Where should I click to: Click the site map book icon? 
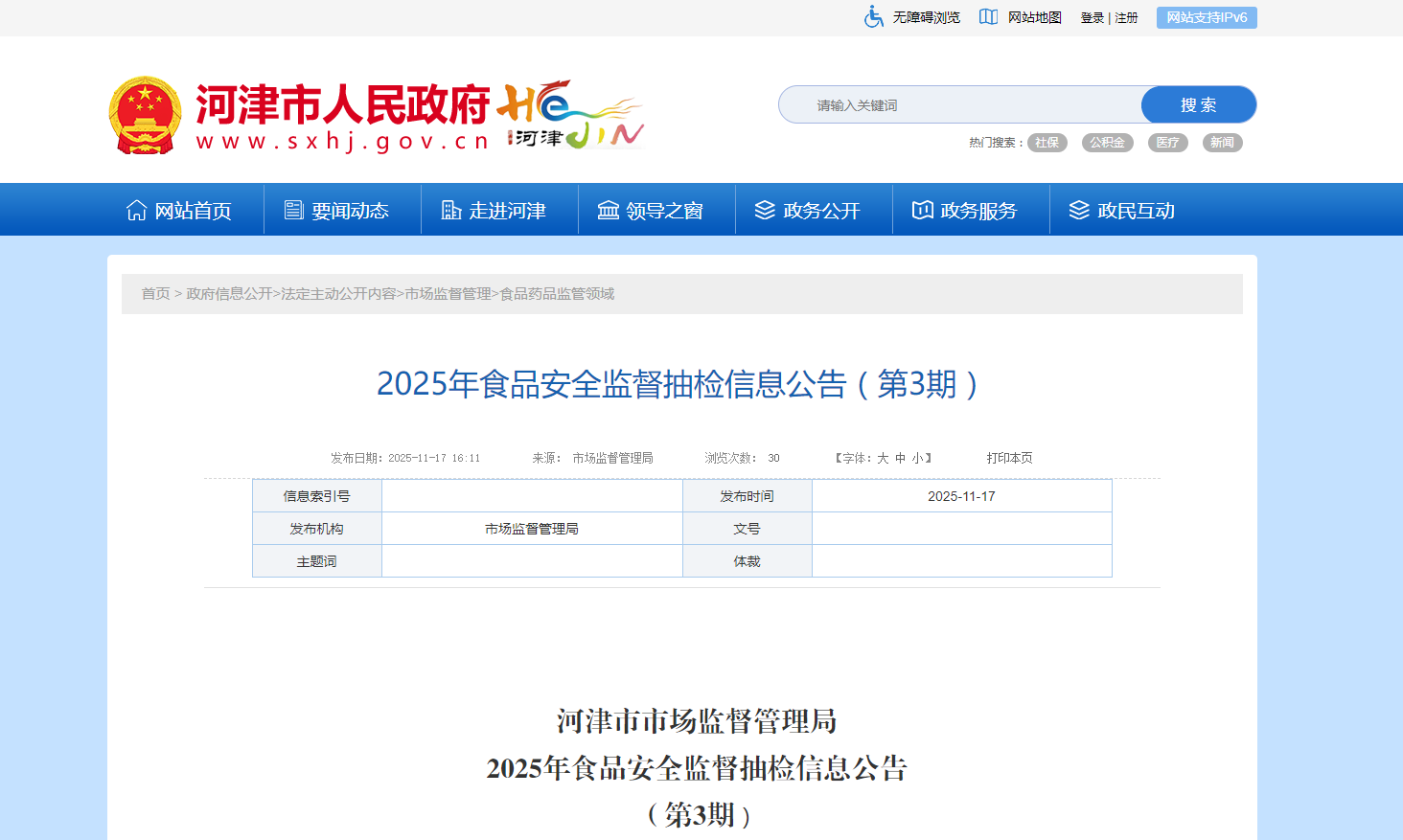tap(988, 17)
